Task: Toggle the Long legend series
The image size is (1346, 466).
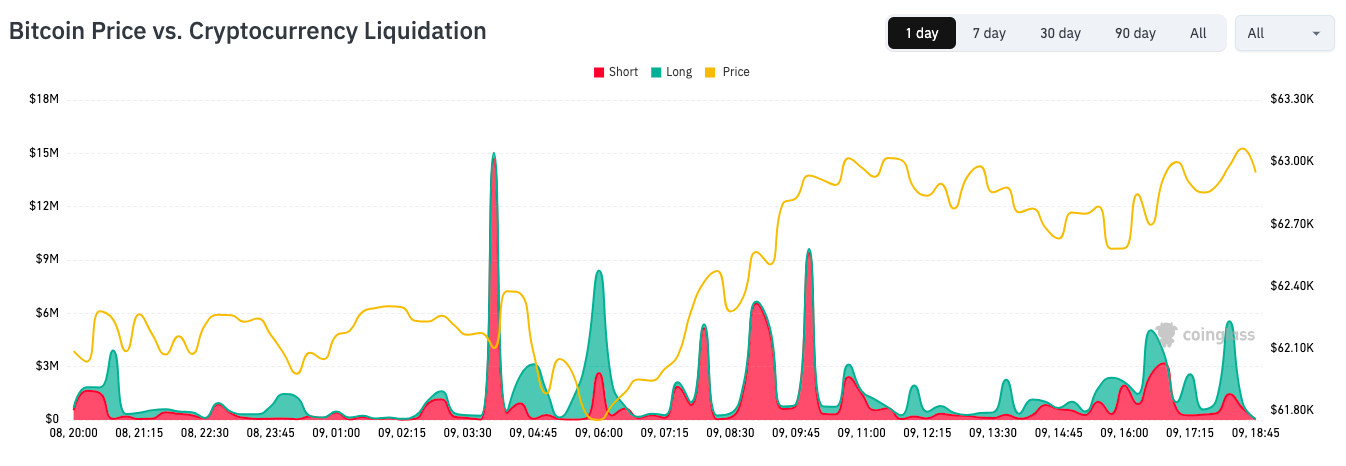Action: pyautogui.click(x=671, y=72)
